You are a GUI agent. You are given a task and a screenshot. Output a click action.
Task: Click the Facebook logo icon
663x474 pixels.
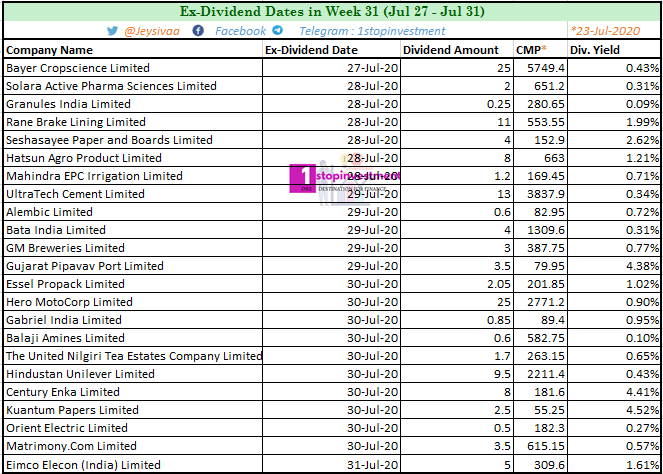198,30
